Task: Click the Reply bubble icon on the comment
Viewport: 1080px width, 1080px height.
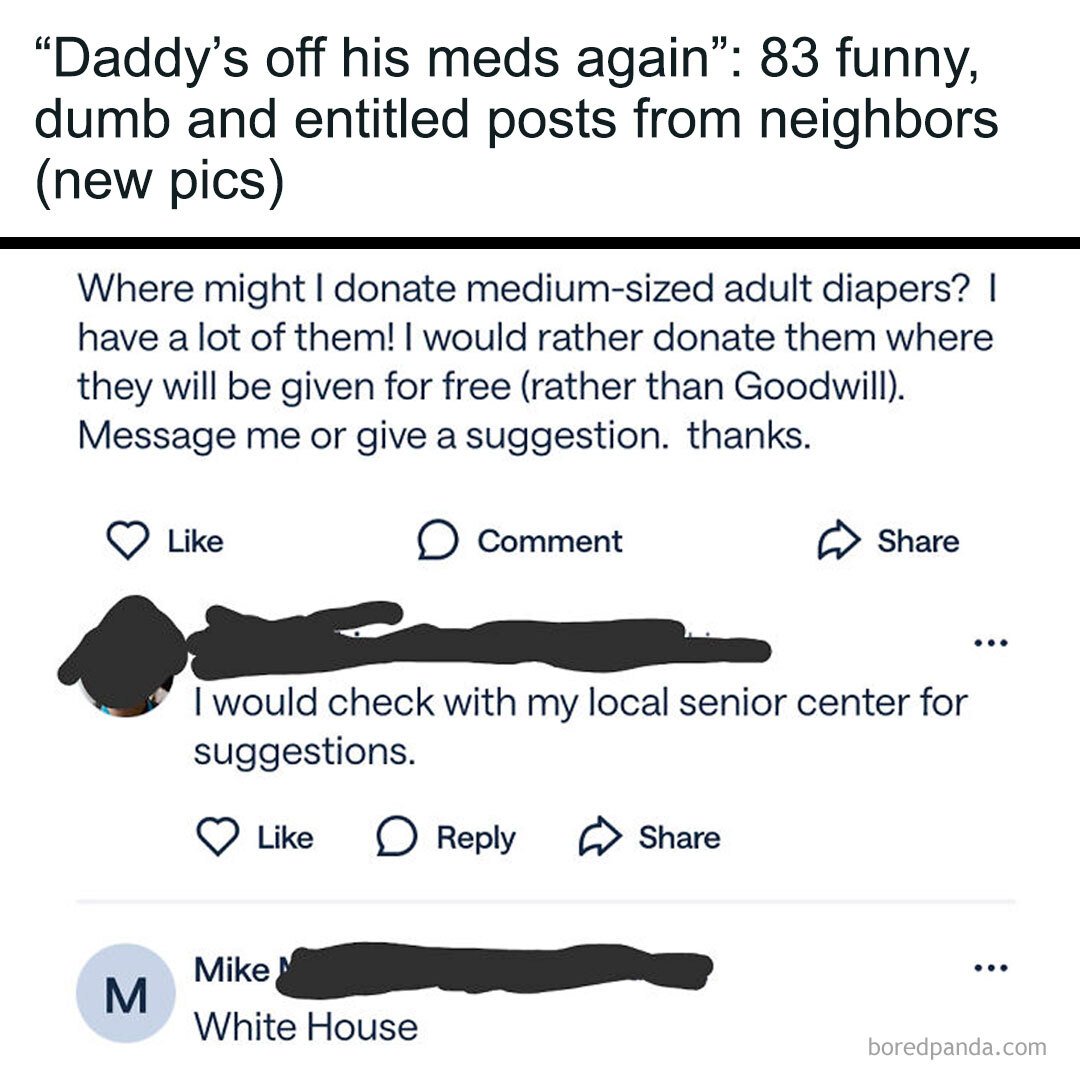Action: point(396,838)
